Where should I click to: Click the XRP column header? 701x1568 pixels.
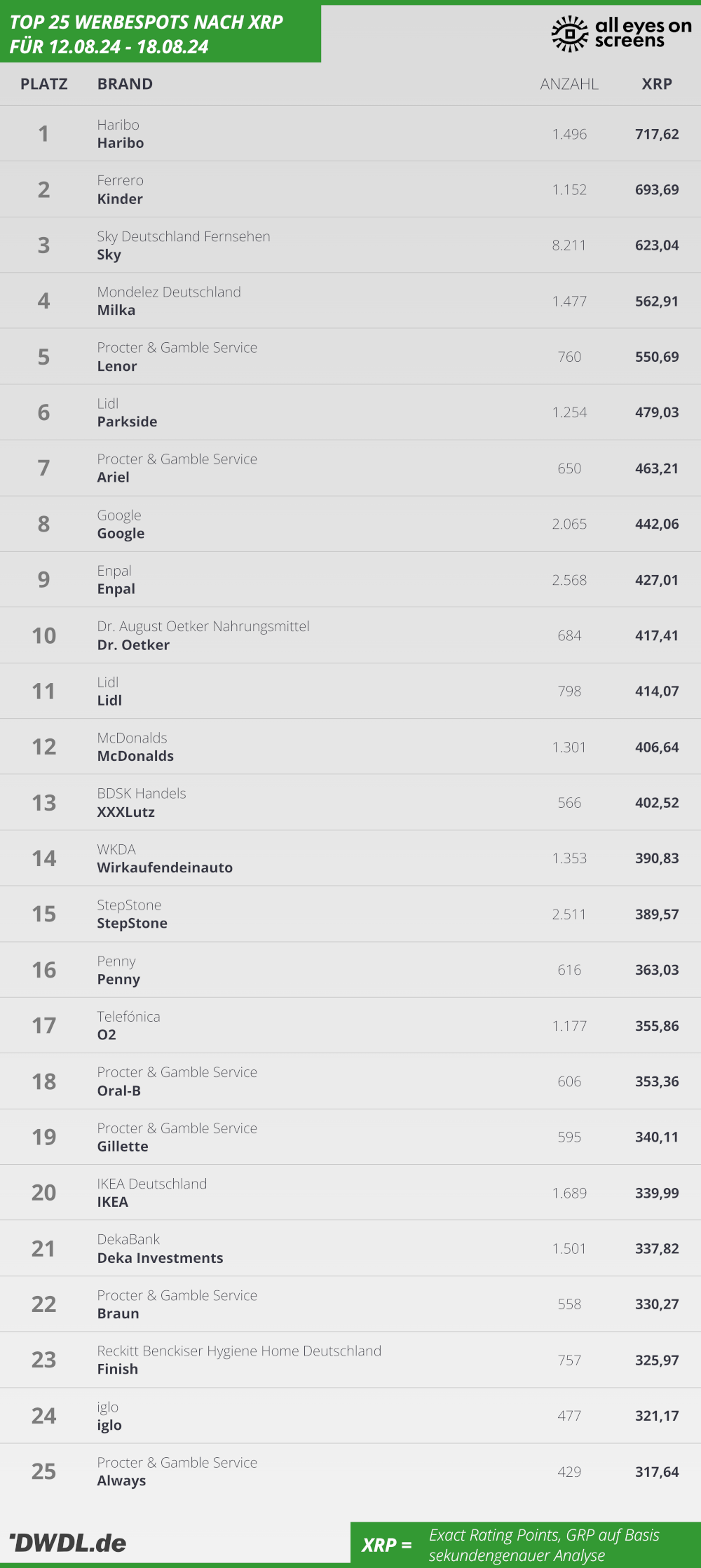pyautogui.click(x=657, y=84)
